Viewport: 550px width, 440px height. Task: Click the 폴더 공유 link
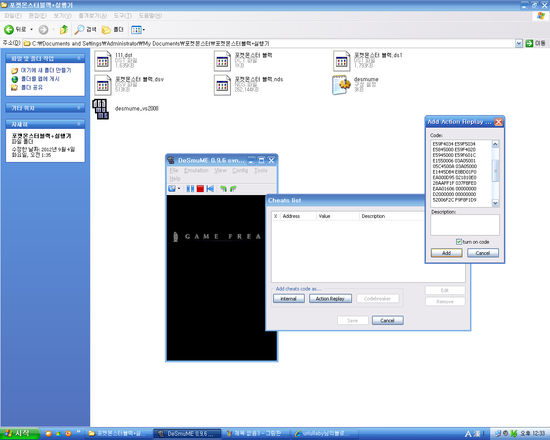(x=32, y=87)
